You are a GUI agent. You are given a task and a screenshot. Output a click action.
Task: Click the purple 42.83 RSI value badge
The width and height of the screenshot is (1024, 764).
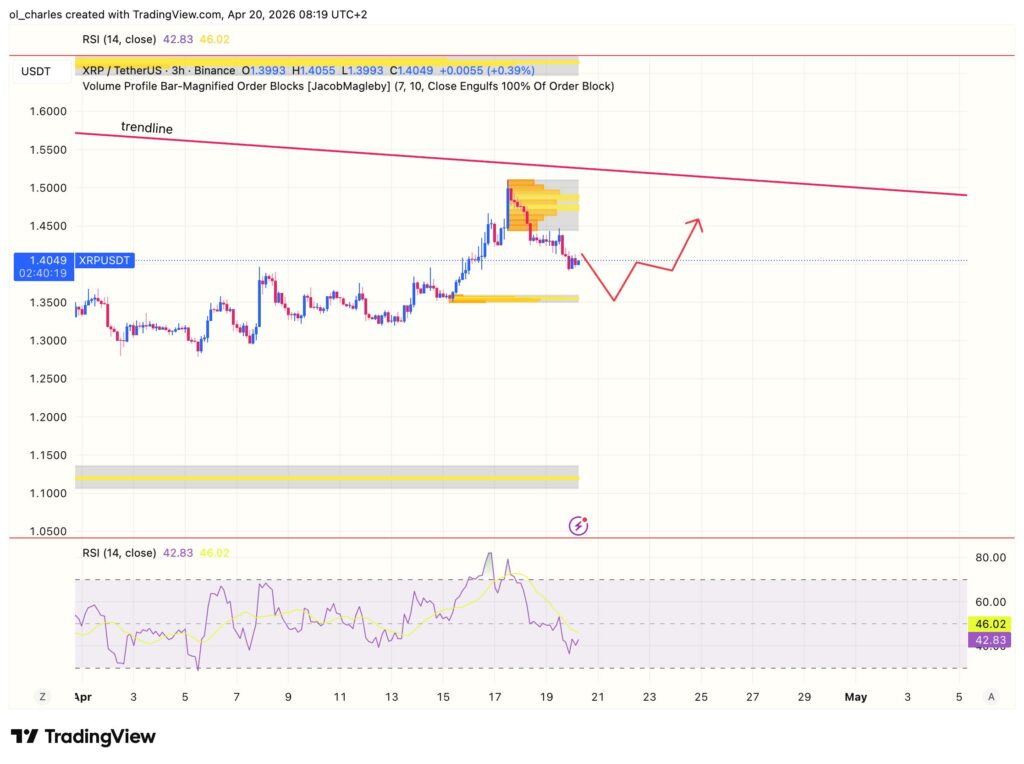pyautogui.click(x=988, y=639)
